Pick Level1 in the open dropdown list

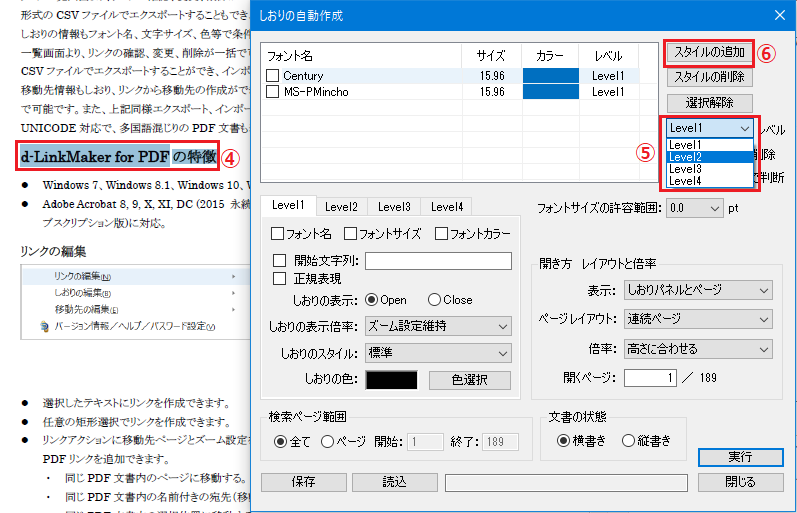coord(710,145)
